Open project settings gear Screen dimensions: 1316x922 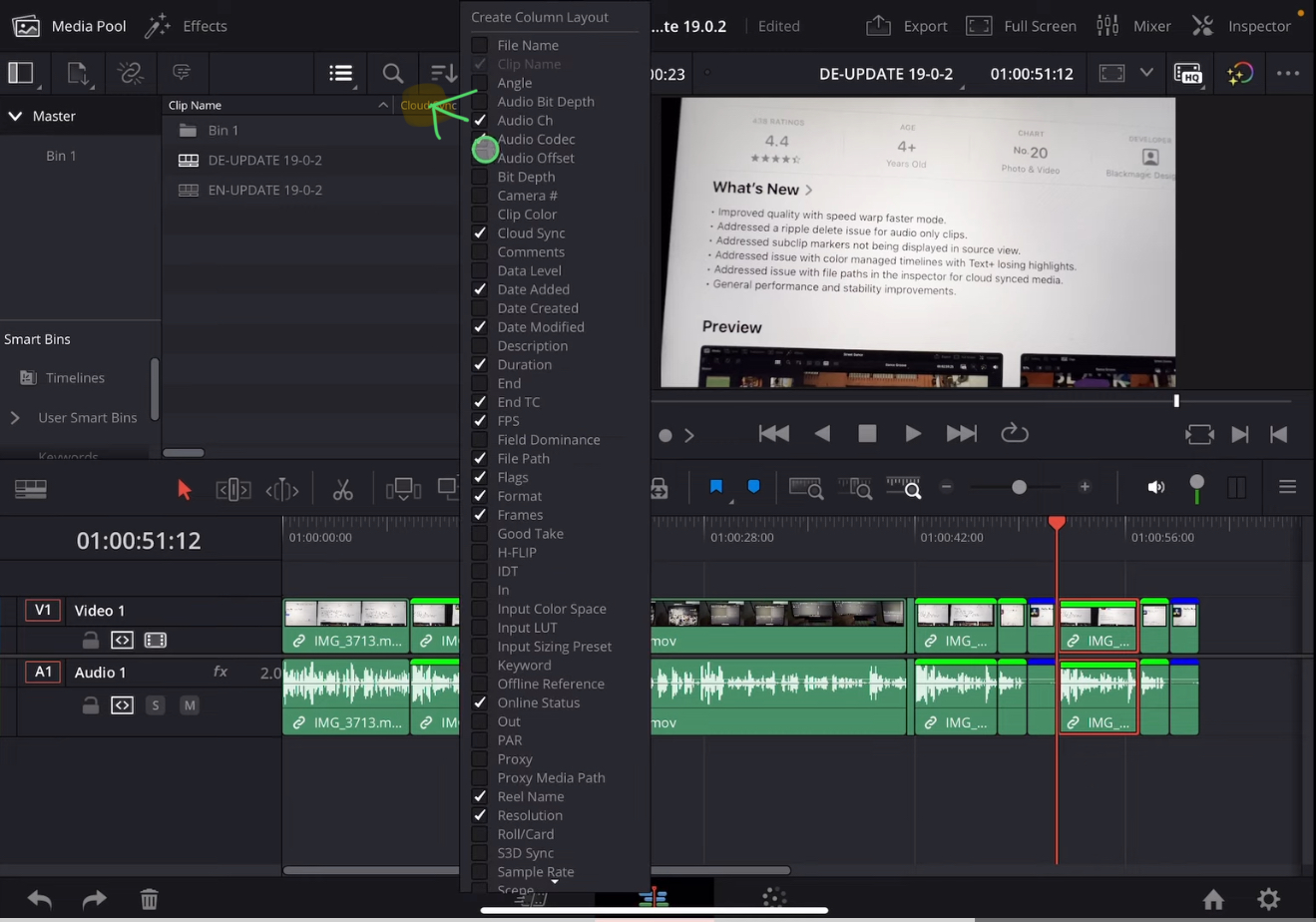click(x=1268, y=899)
